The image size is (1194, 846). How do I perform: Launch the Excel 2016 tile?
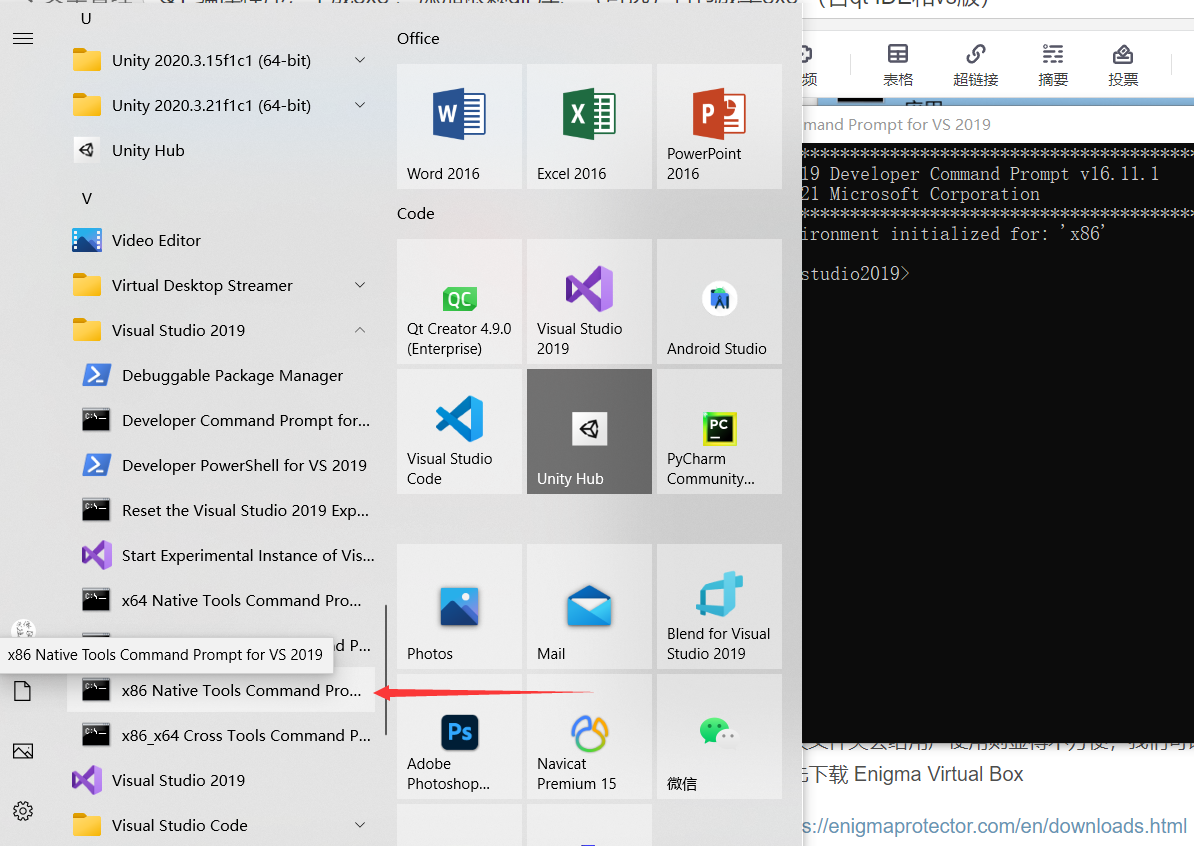(589, 126)
